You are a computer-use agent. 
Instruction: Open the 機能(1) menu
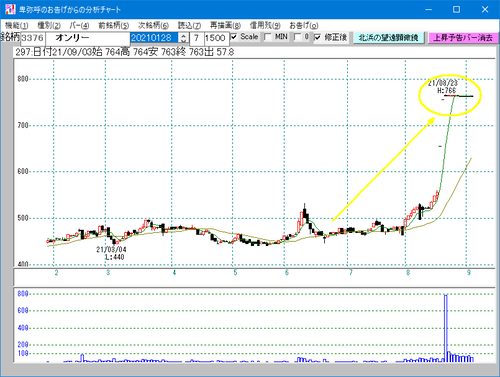17,25
